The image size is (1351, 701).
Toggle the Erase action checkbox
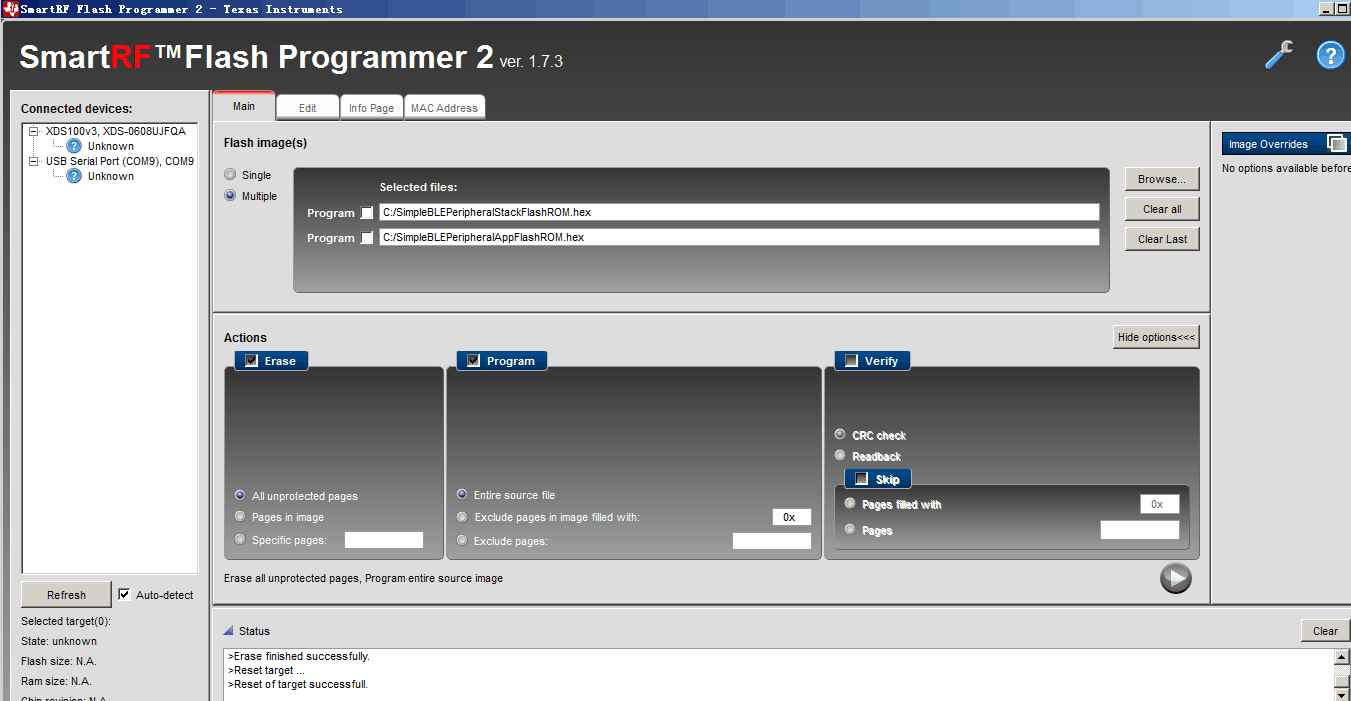pos(252,361)
